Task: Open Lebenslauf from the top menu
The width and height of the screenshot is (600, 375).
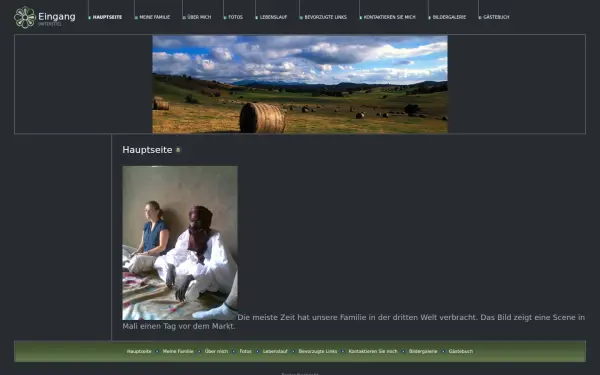Action: point(273,17)
